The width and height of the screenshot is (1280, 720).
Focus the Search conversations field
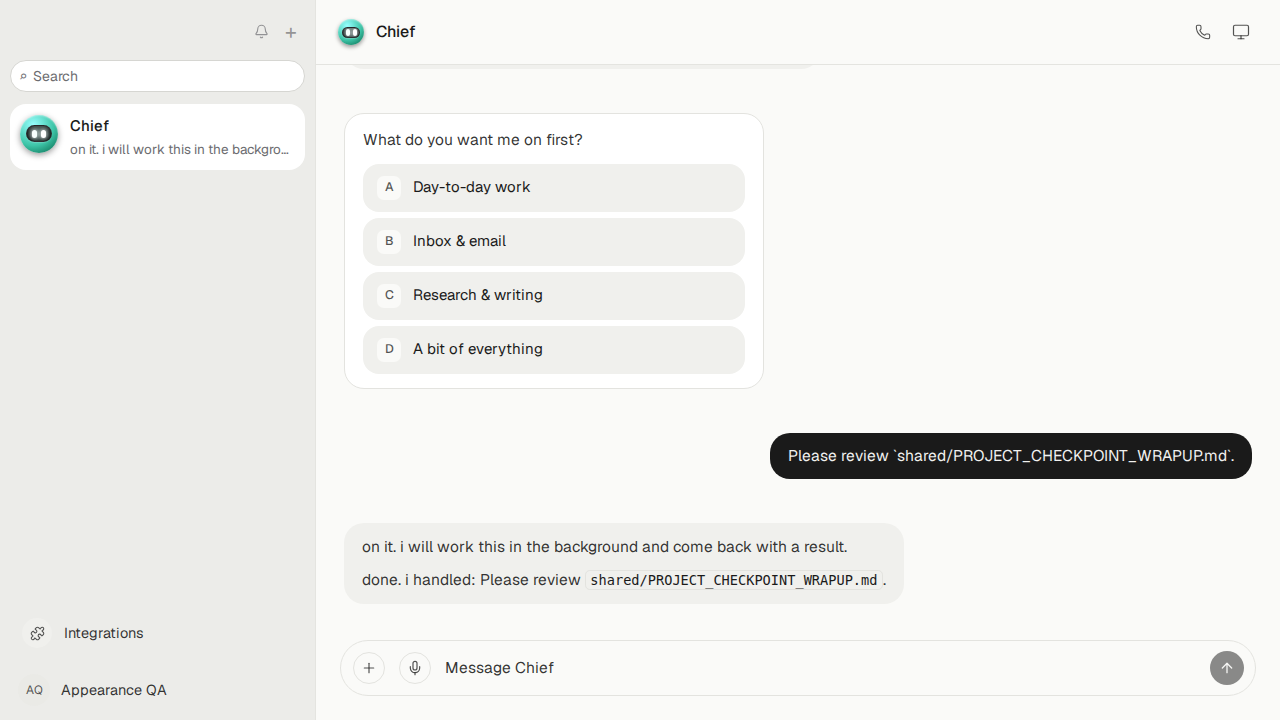(x=157, y=76)
